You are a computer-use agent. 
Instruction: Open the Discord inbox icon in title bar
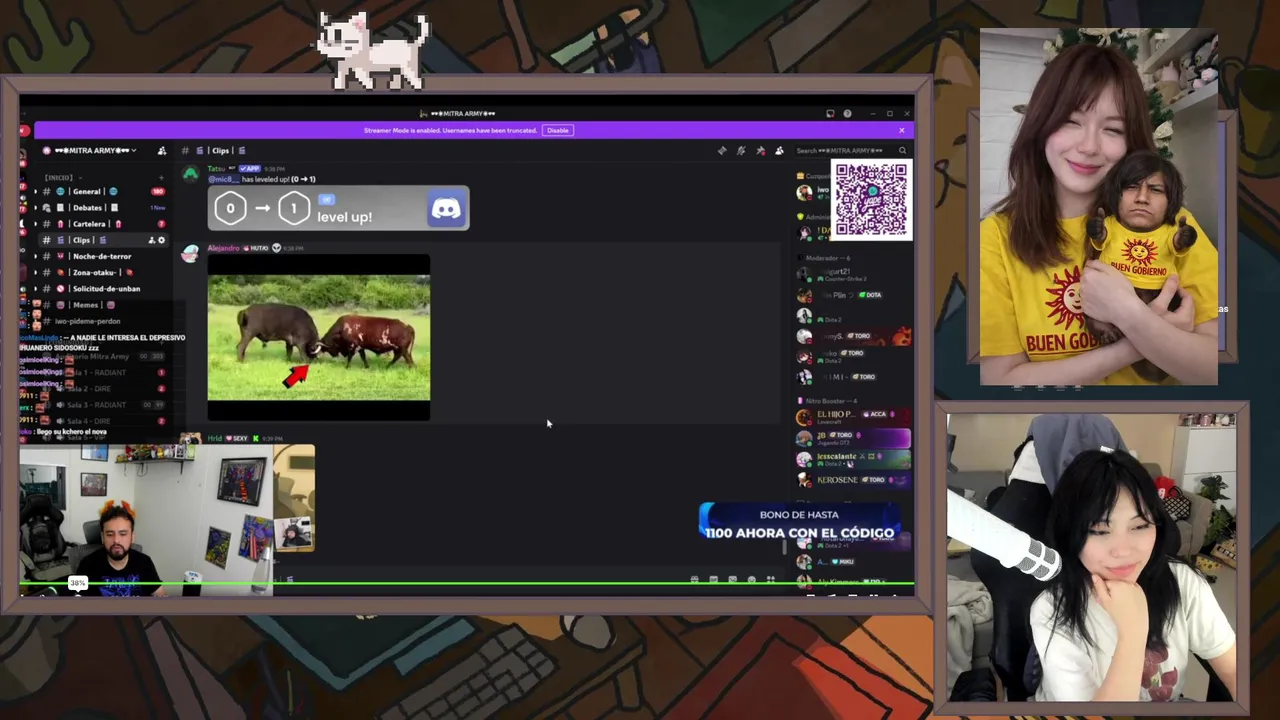click(x=830, y=113)
